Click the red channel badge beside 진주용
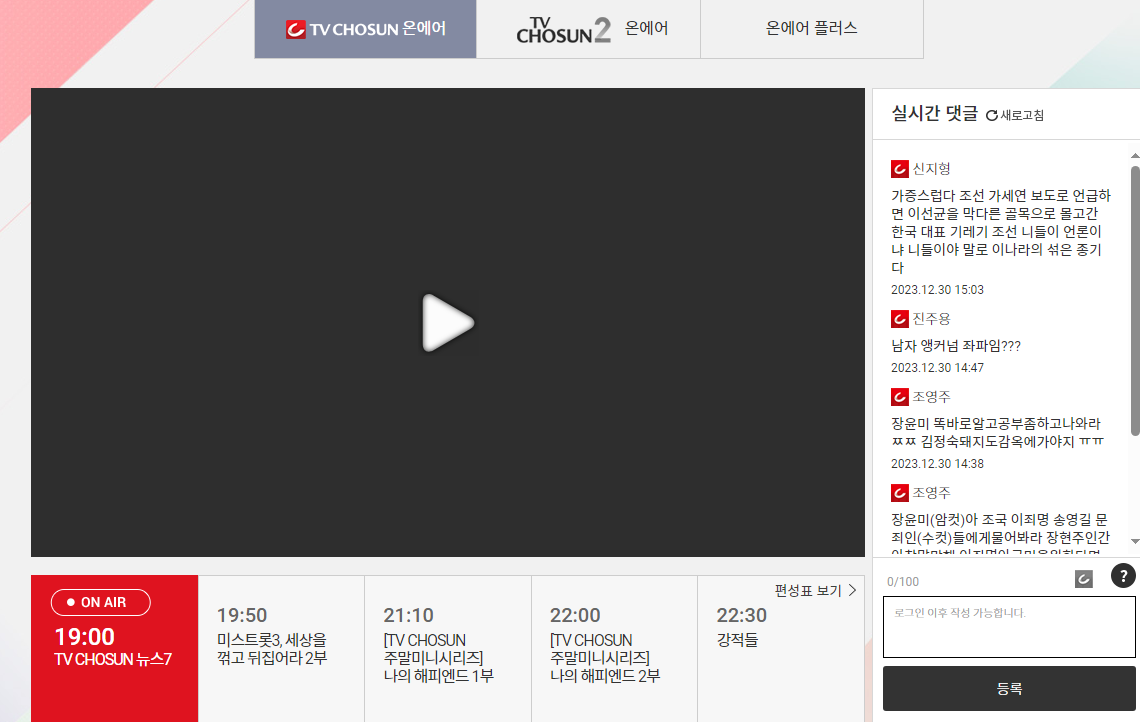Screen dimensions: 1140x722 899,318
